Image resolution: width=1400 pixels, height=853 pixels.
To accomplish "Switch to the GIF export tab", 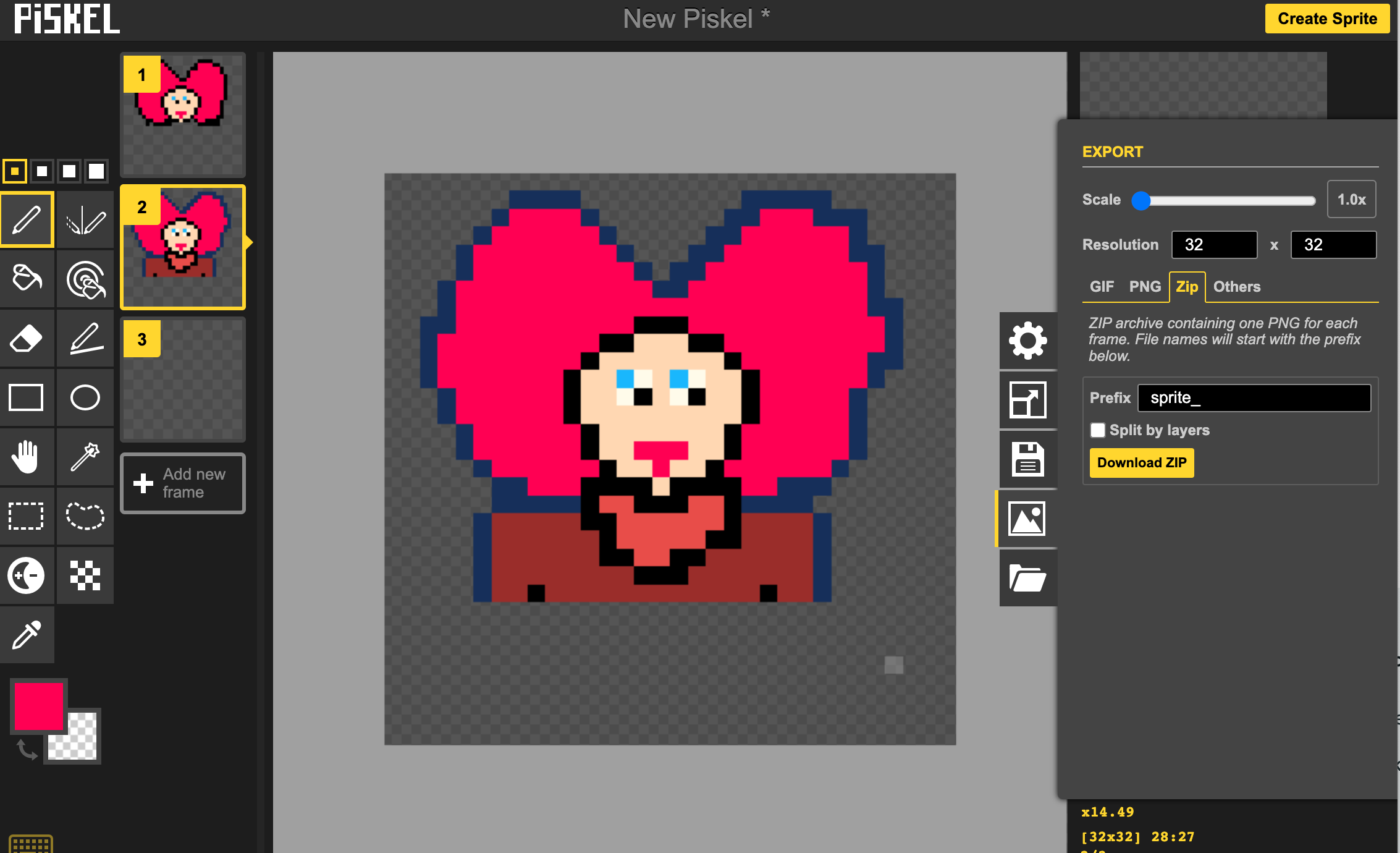I will coord(1101,287).
